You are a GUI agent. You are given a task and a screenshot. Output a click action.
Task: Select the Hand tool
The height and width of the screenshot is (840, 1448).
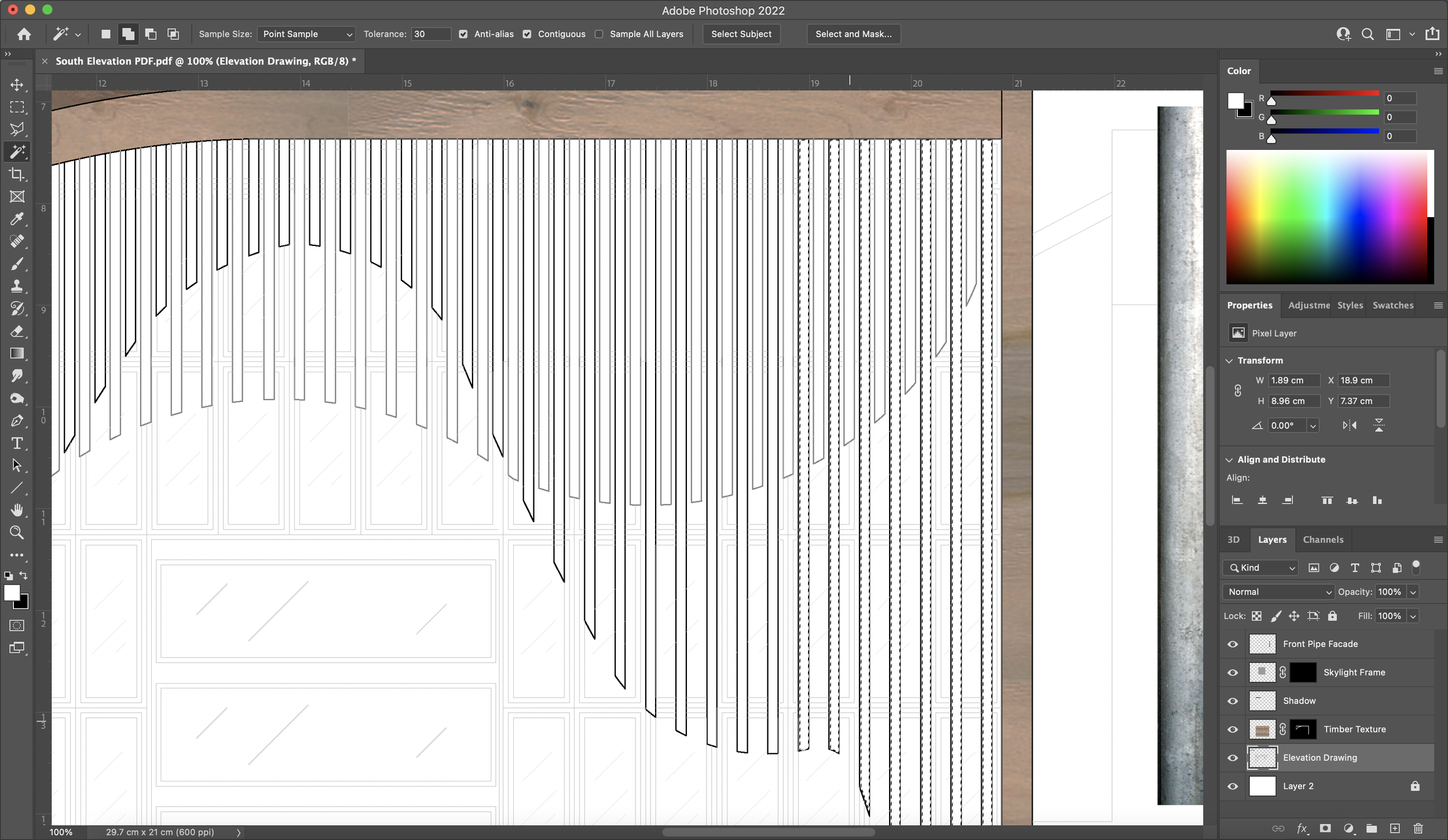click(17, 510)
